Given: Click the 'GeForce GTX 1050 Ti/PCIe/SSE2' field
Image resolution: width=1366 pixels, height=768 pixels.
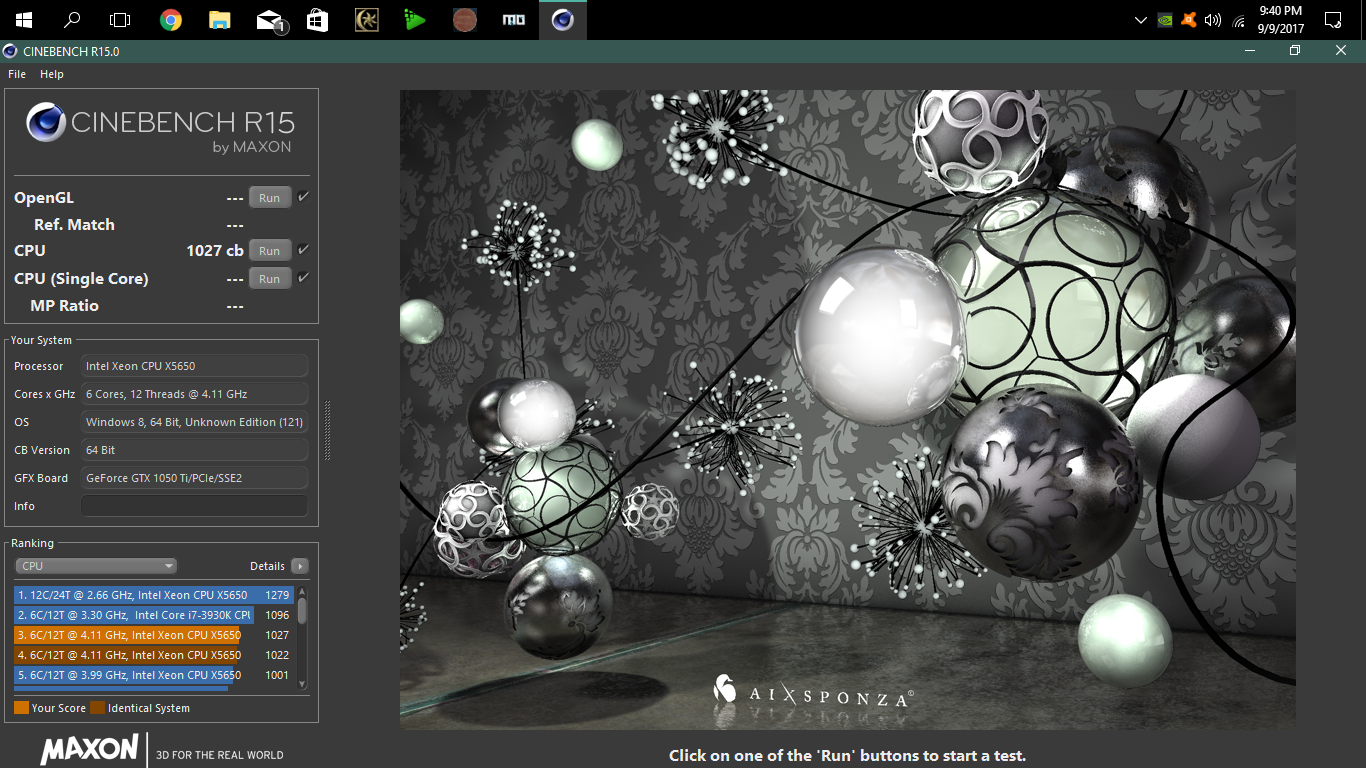Looking at the screenshot, I should (194, 478).
